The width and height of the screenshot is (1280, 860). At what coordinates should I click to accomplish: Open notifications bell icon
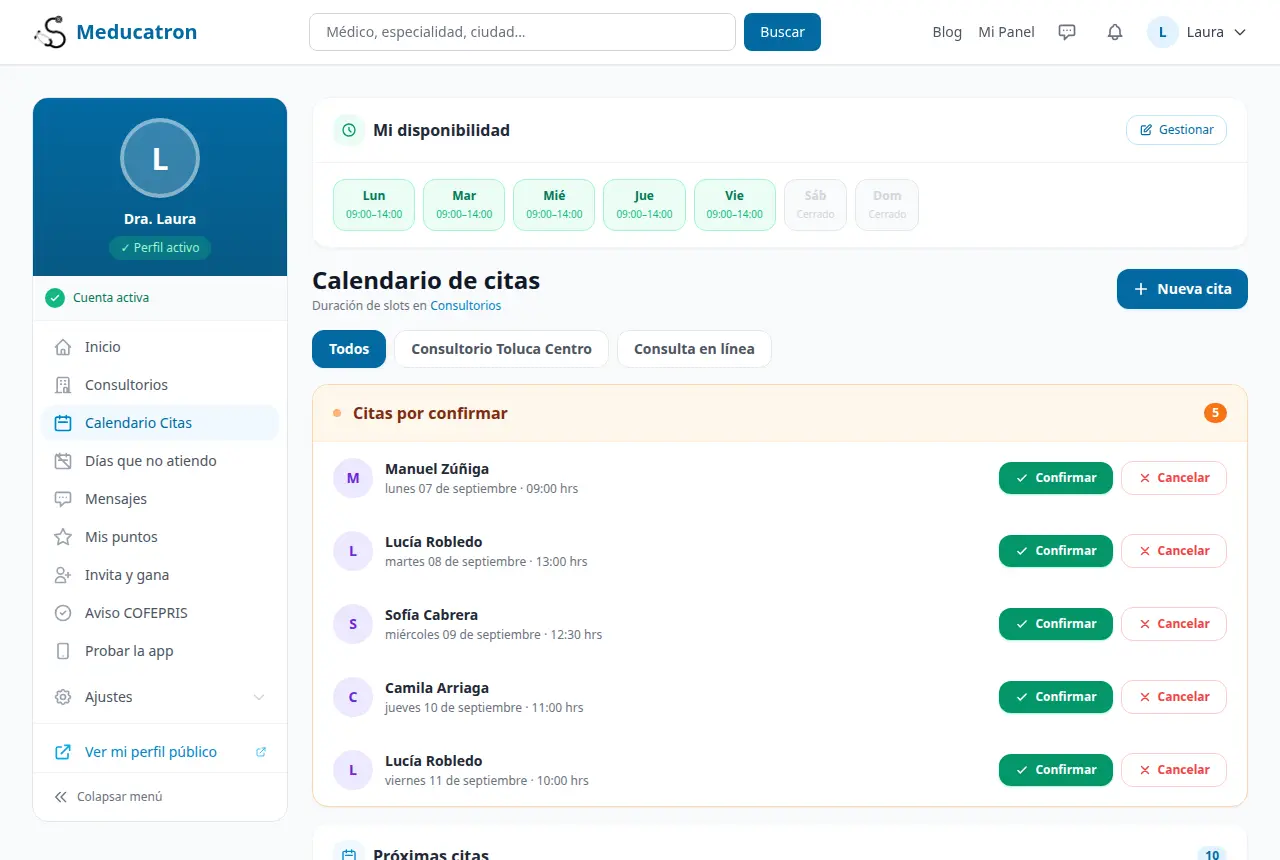point(1115,32)
